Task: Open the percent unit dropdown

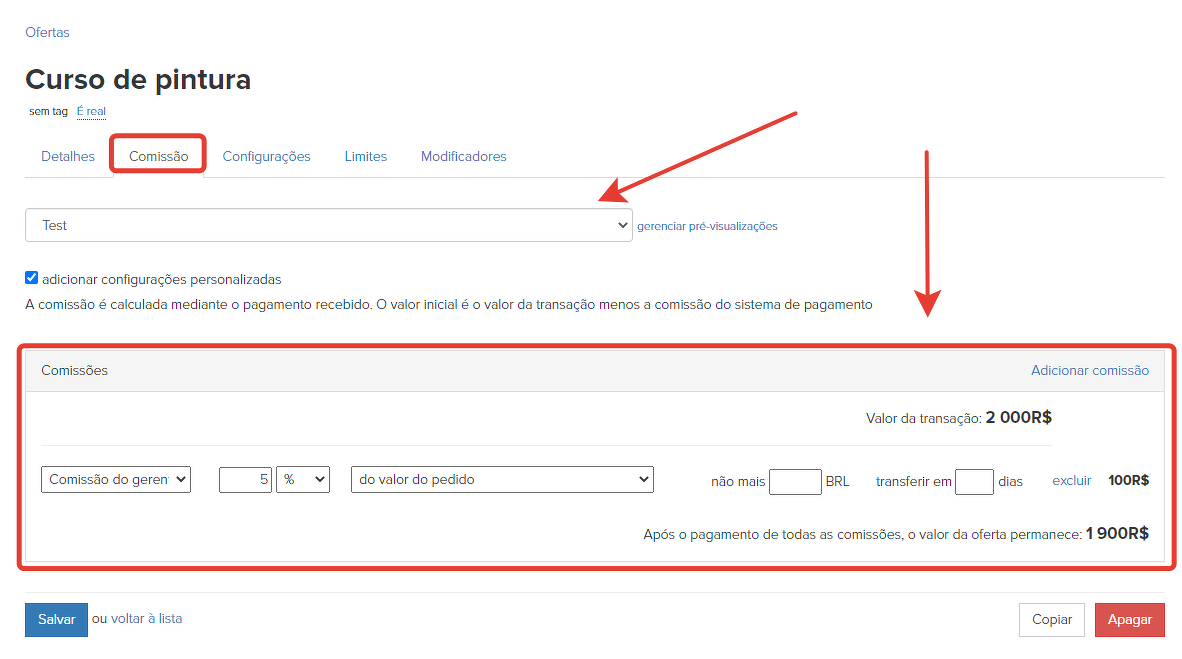Action: pyautogui.click(x=303, y=480)
